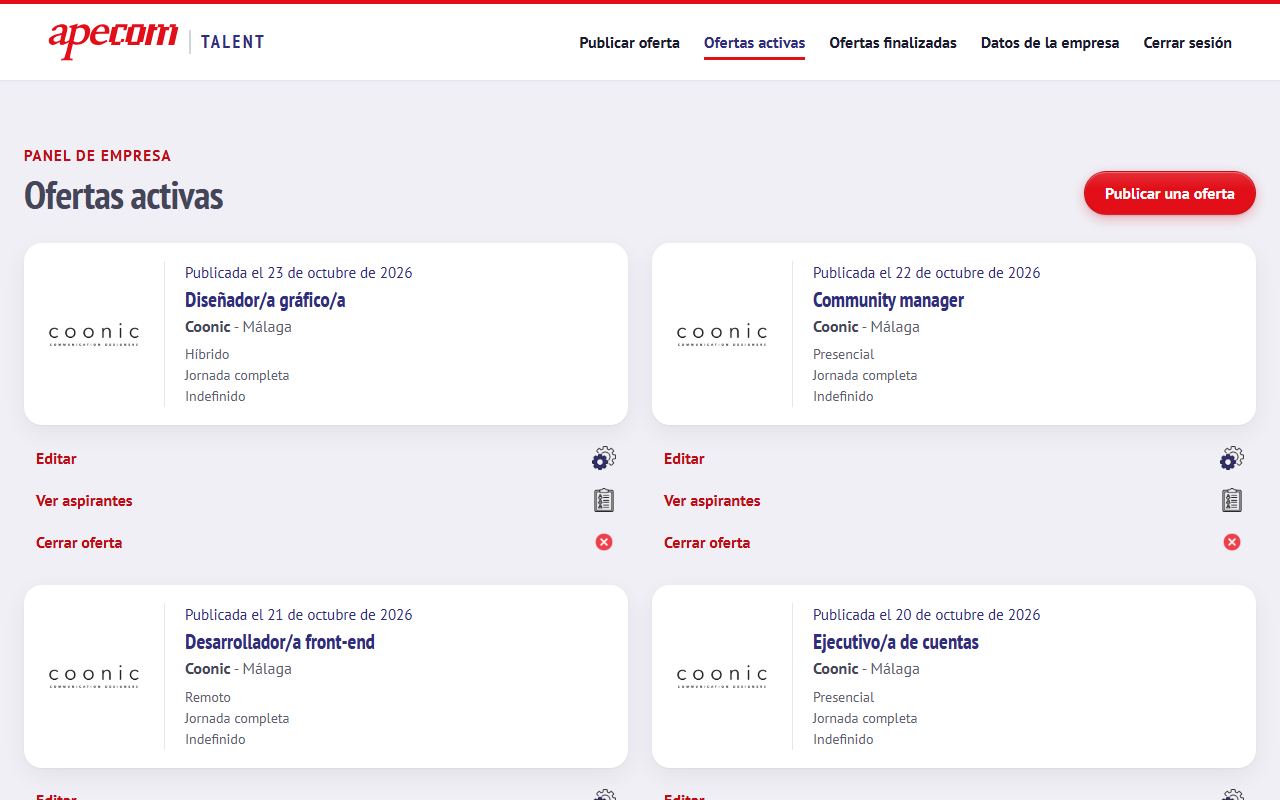Click the red X icon for Diseñador/a gráfico/a
The height and width of the screenshot is (800, 1280).
[604, 542]
